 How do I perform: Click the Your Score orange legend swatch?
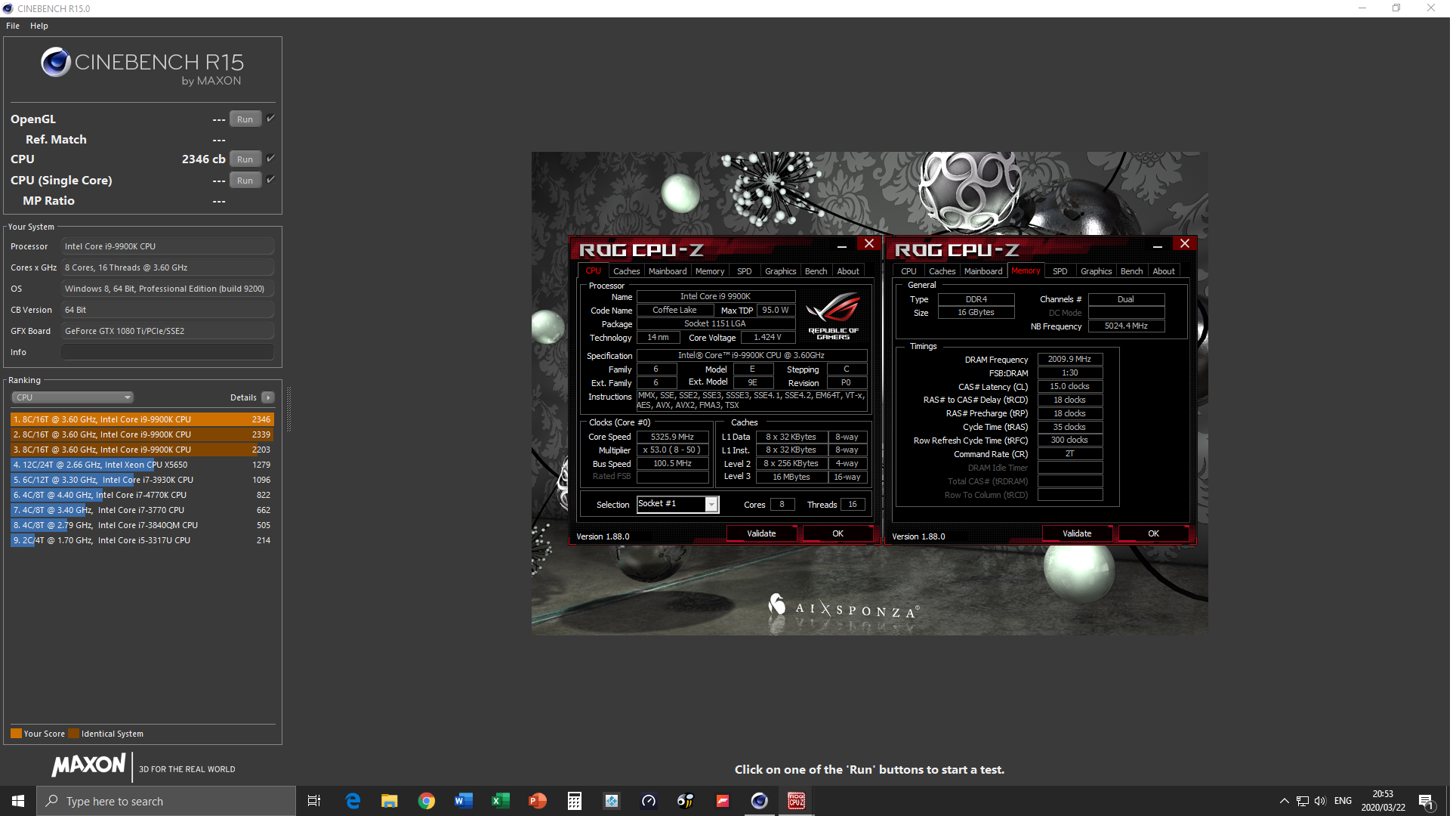16,734
